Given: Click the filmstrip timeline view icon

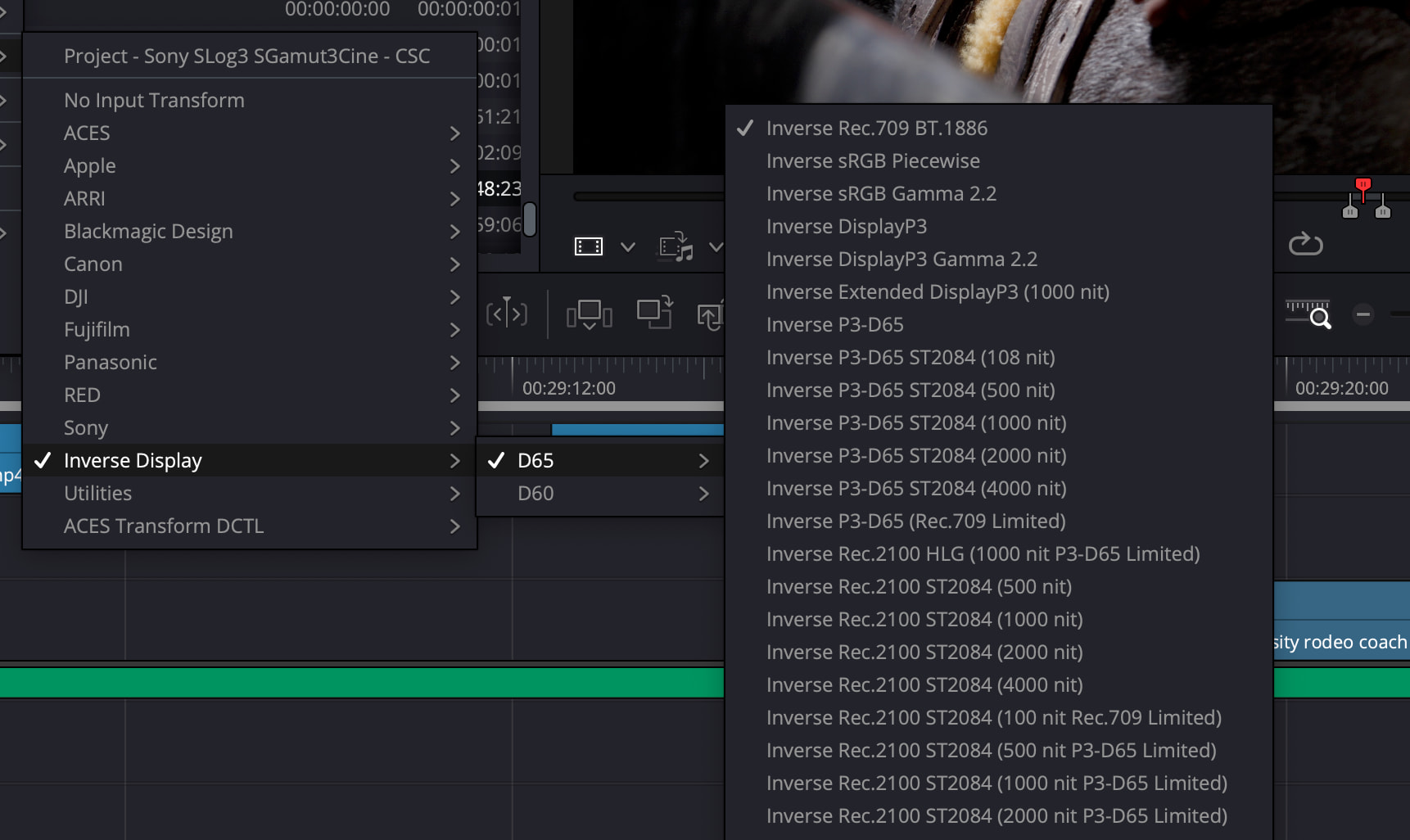Looking at the screenshot, I should pos(588,246).
